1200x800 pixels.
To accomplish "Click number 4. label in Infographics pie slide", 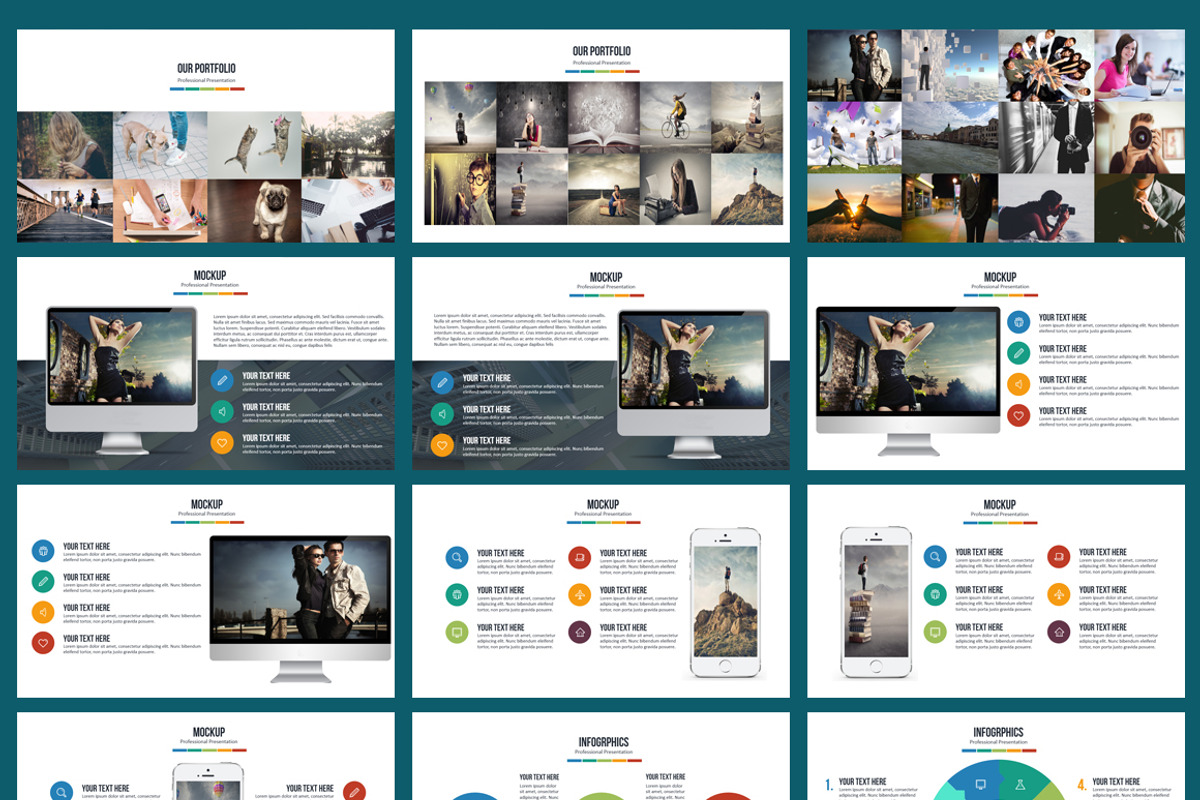I will pyautogui.click(x=1082, y=785).
